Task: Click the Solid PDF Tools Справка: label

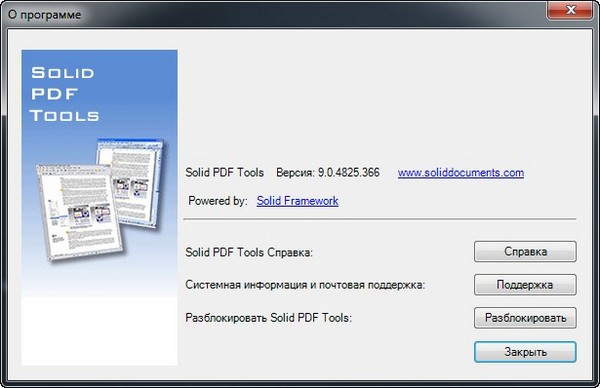Action: pyautogui.click(x=249, y=253)
